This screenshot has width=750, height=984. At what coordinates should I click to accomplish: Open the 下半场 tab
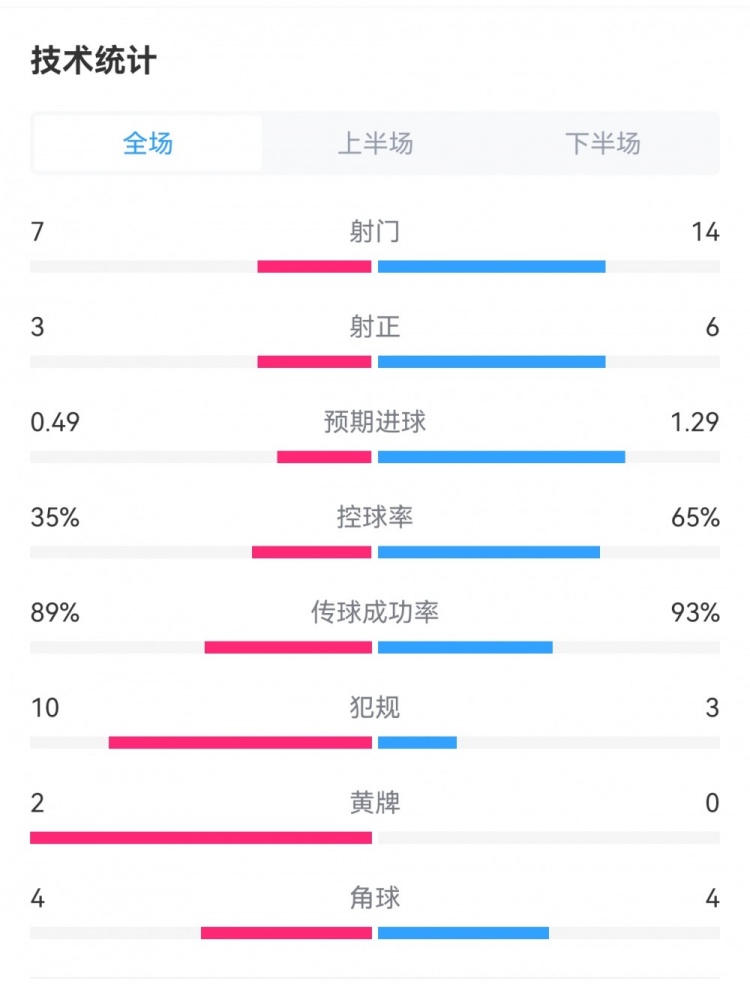[602, 143]
